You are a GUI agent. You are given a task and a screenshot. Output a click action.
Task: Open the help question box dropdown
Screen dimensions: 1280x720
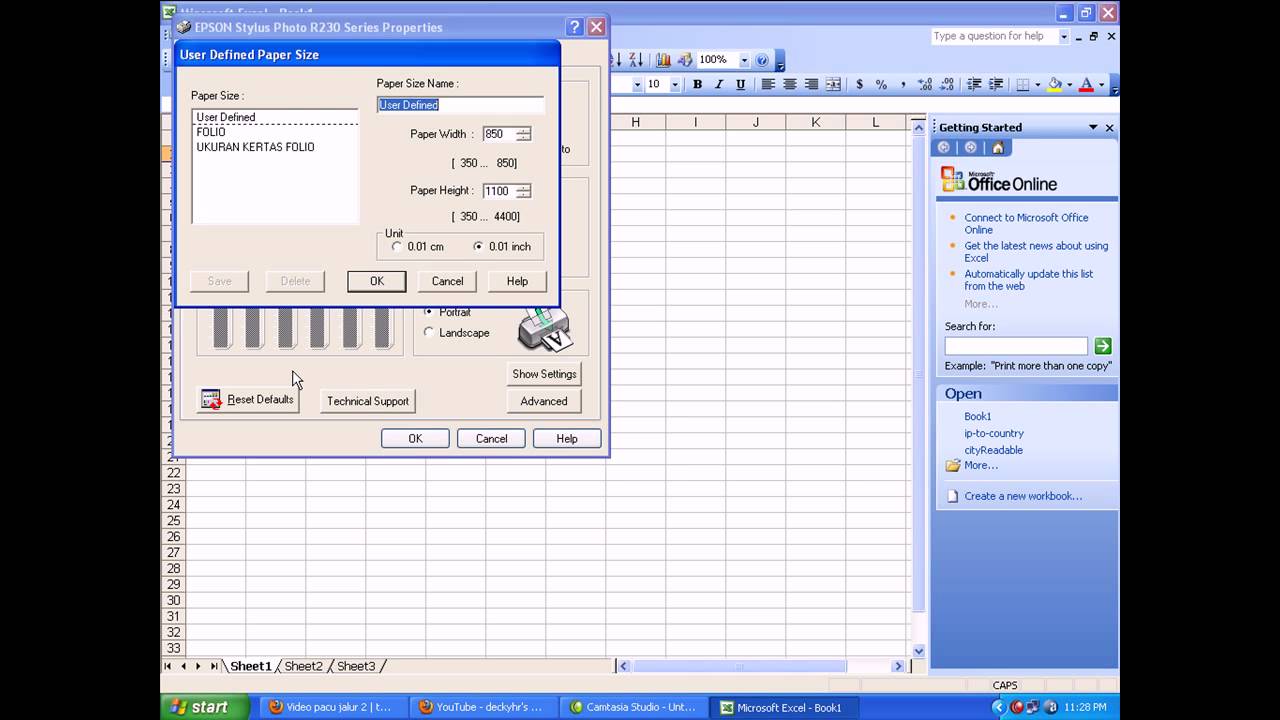click(1063, 36)
